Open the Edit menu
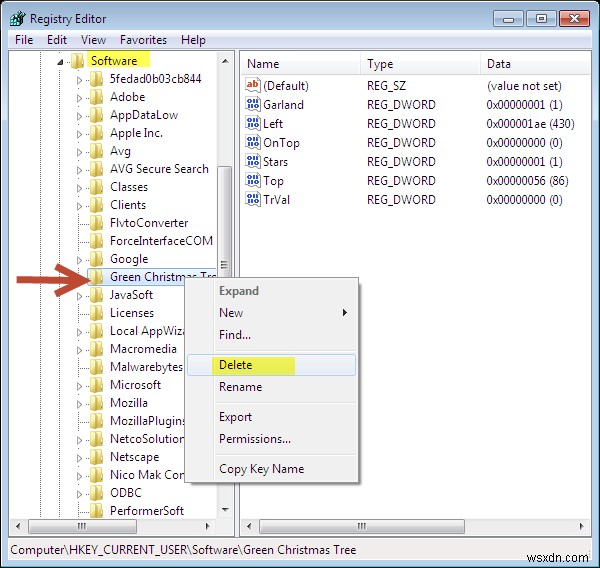600x568 pixels. [57, 40]
